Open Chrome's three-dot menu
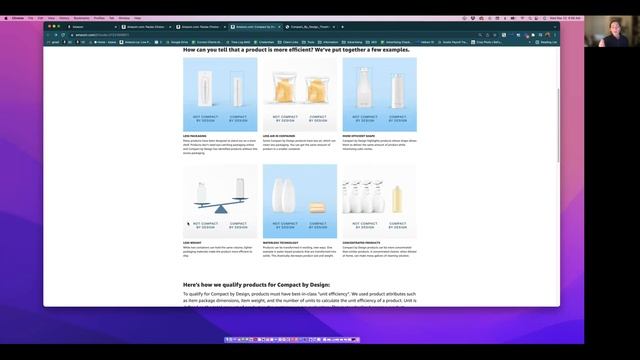This screenshot has width=640, height=360. pos(555,35)
